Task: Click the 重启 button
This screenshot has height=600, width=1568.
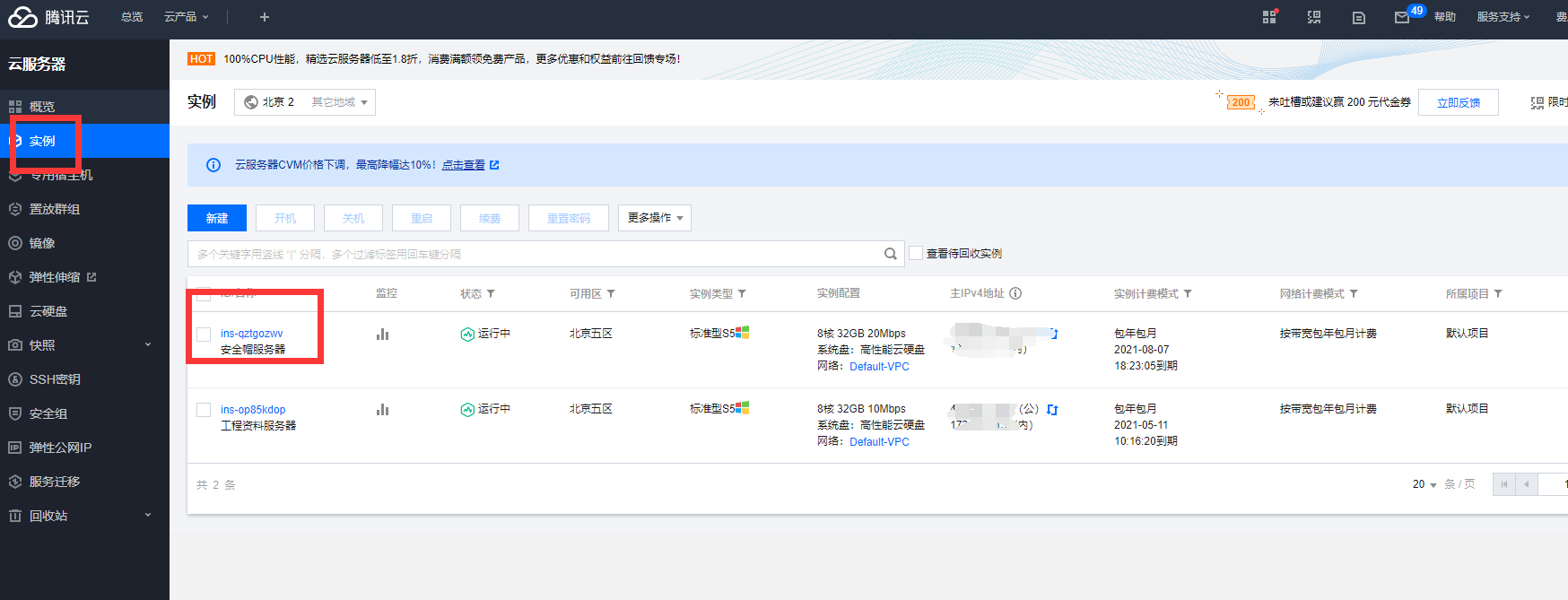Action: (x=422, y=218)
